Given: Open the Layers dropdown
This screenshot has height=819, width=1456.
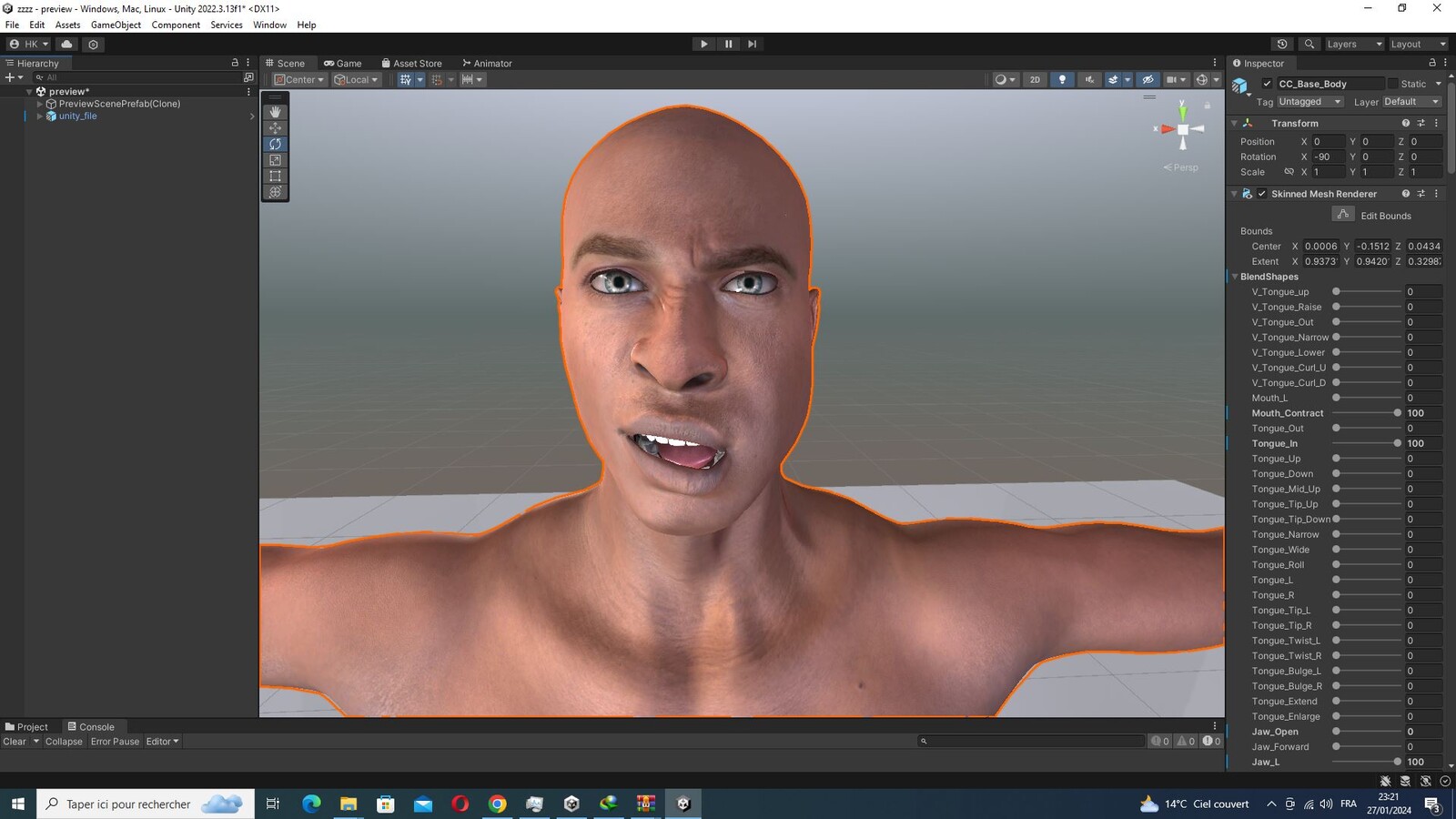Looking at the screenshot, I should tap(1353, 44).
